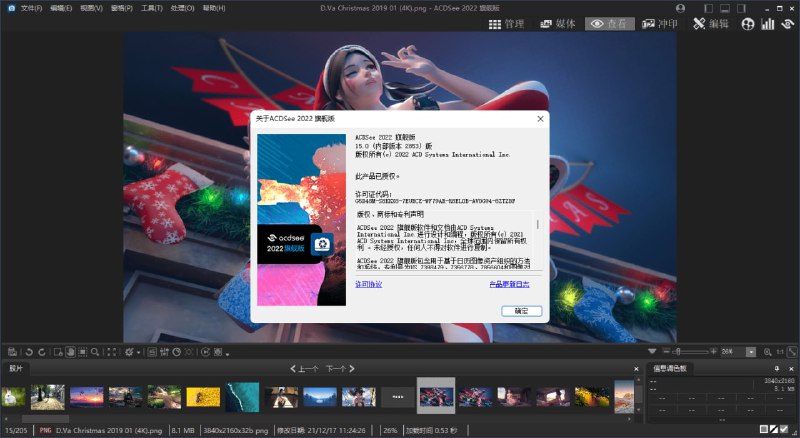Open the 帮助(H) menu
Screen dimensions: 800x438
pos(214,8)
